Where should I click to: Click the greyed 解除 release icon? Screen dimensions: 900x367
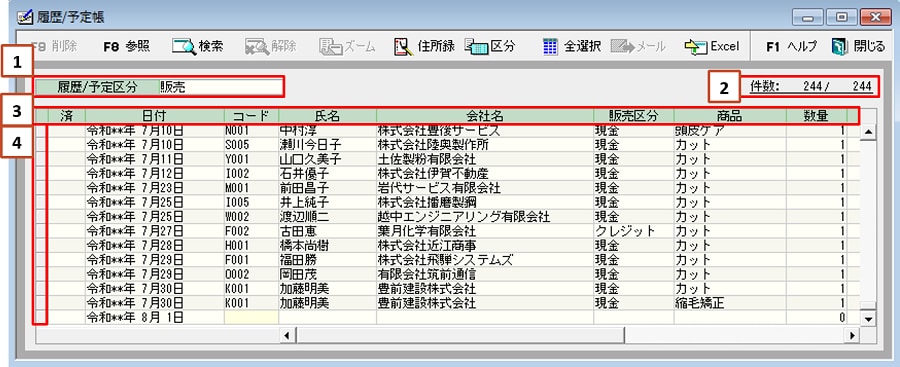click(257, 47)
